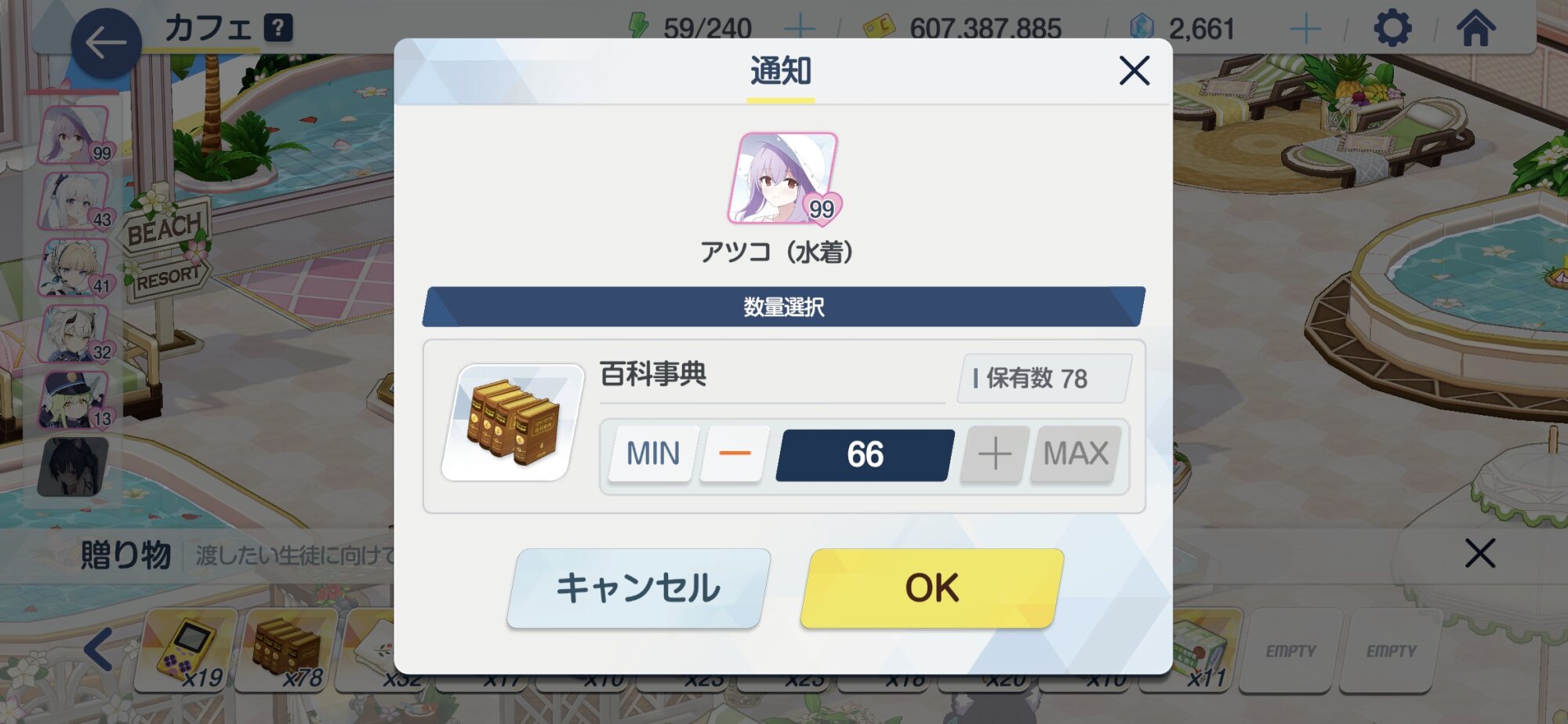Open settings gear icon
This screenshot has height=724, width=1568.
click(x=1392, y=29)
